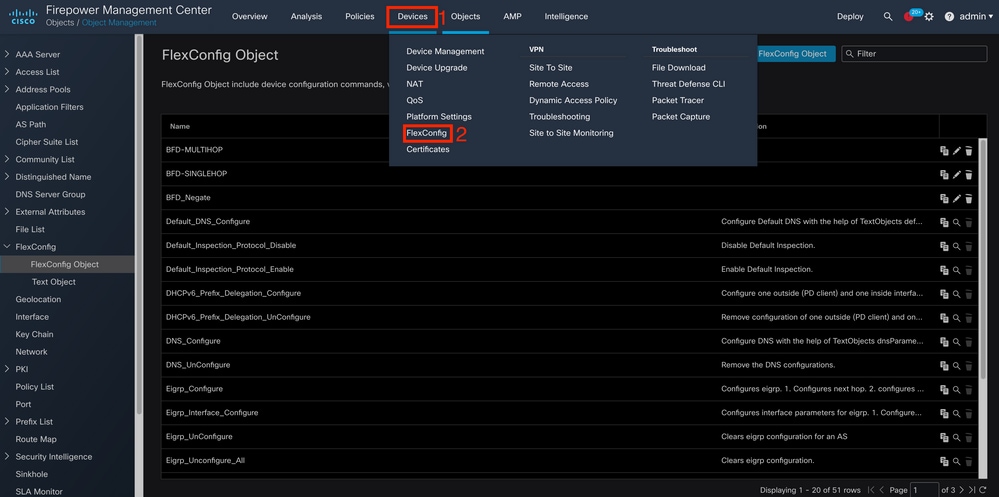Copy the BFD_Negate object
The width and height of the screenshot is (999, 497).
click(944, 198)
